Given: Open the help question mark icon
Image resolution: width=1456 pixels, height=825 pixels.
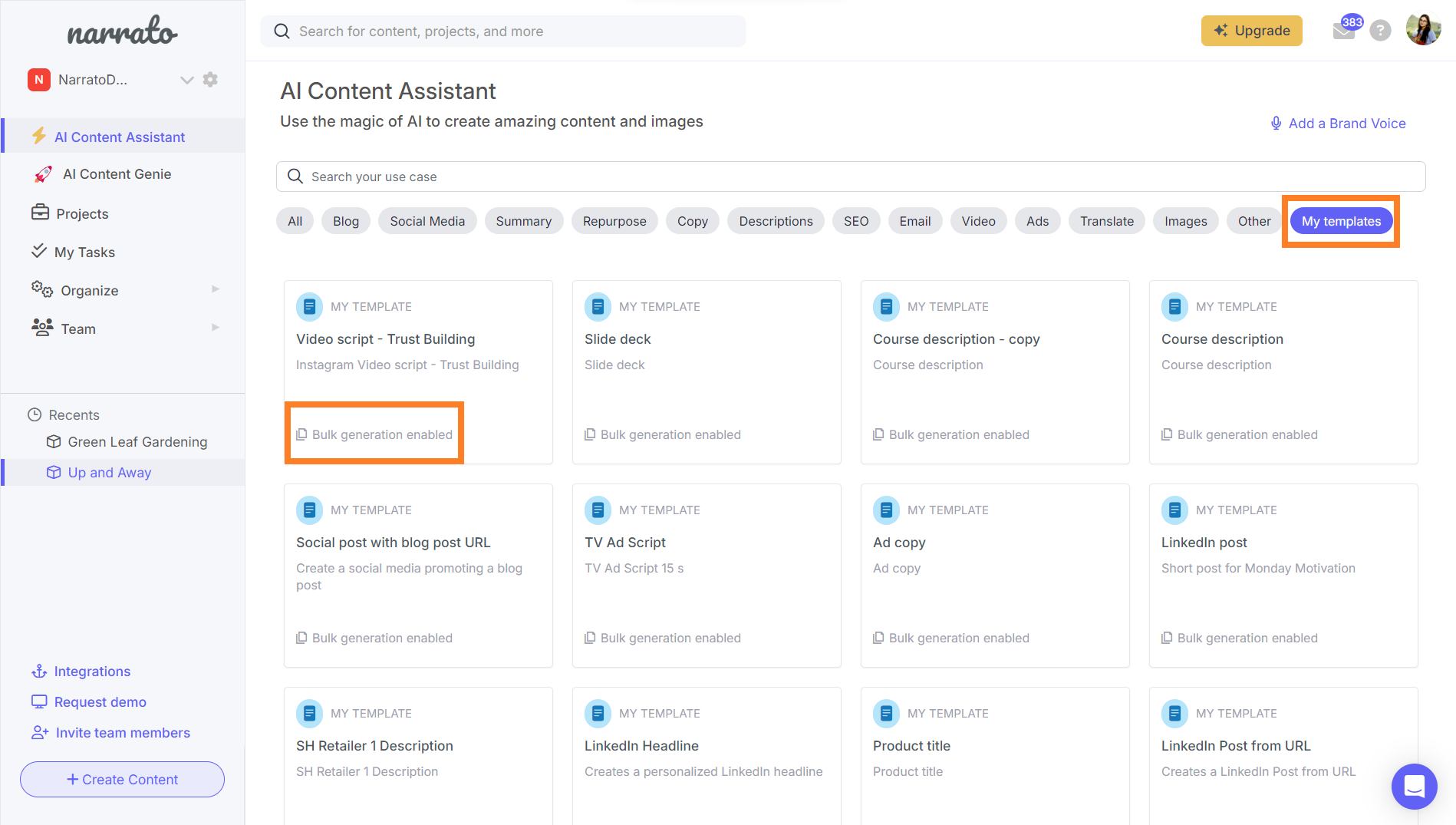Looking at the screenshot, I should [1380, 31].
